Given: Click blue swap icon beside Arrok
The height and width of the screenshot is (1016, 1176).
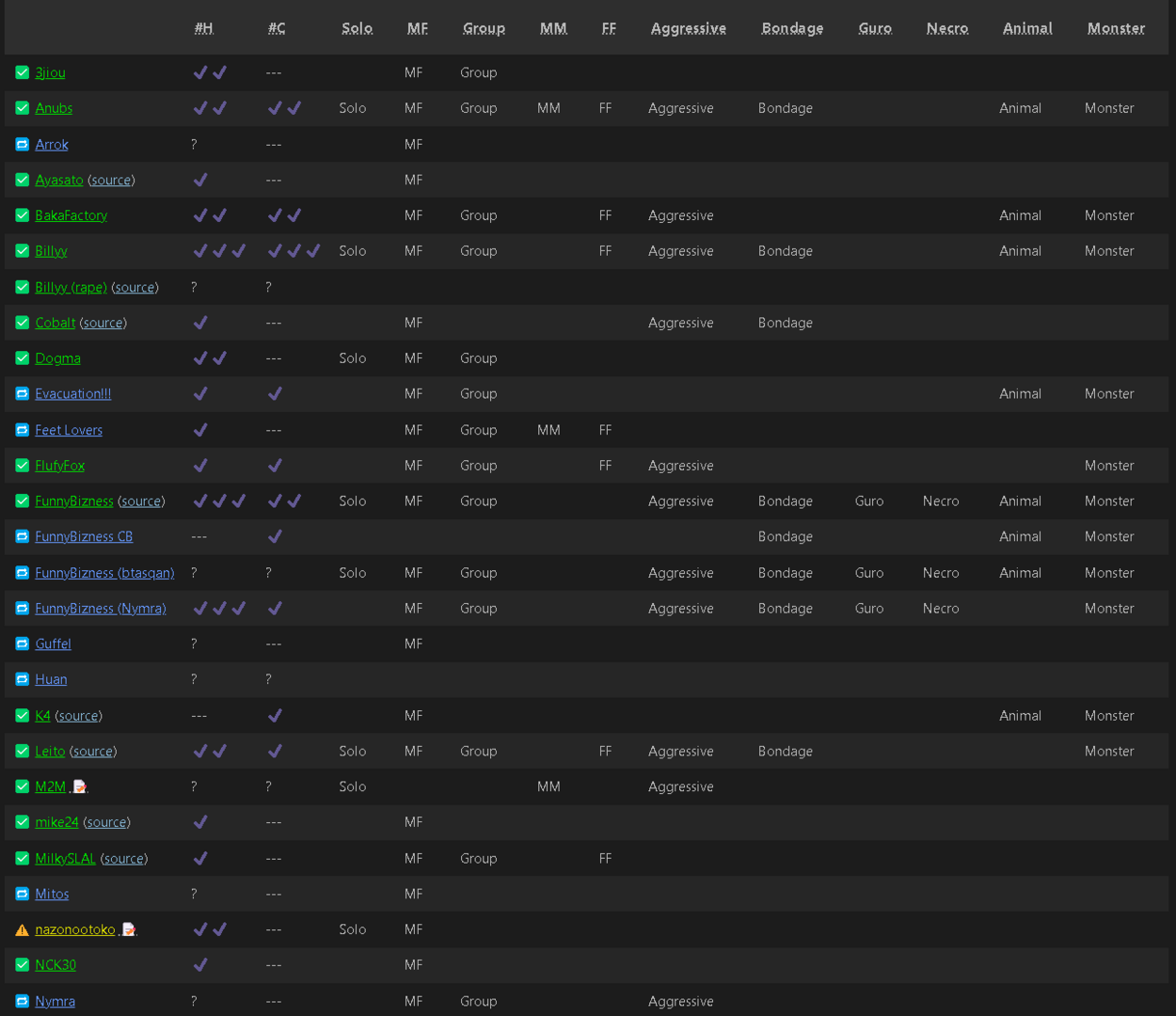Looking at the screenshot, I should coord(23,144).
